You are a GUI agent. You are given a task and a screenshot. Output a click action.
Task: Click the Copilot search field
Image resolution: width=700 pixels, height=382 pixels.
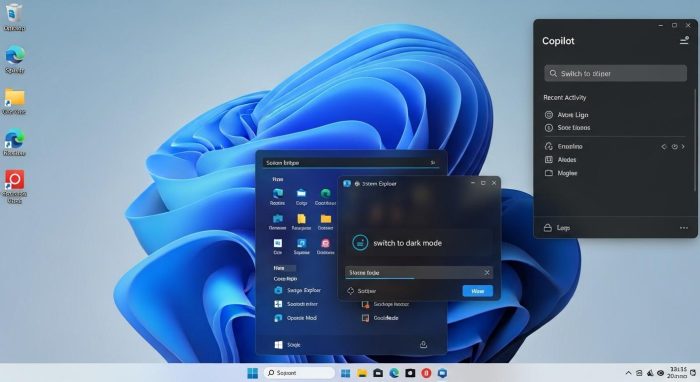click(x=615, y=73)
